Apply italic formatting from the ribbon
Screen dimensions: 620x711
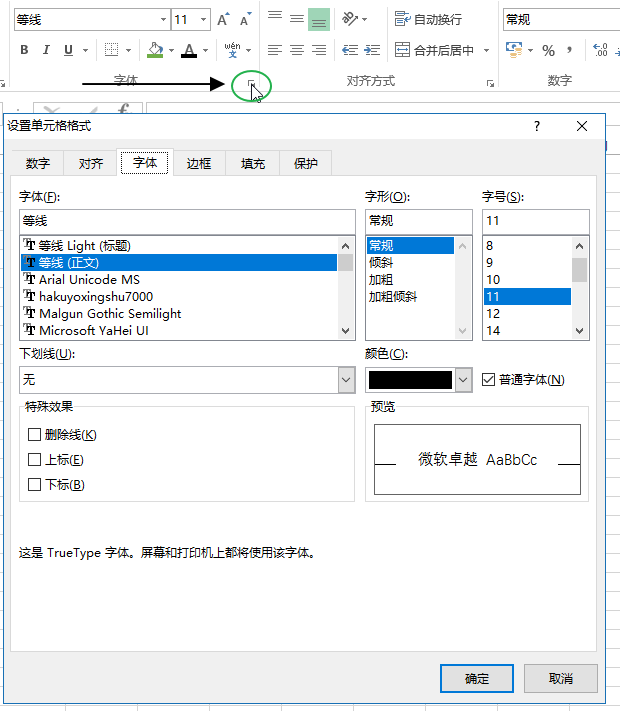[x=46, y=50]
